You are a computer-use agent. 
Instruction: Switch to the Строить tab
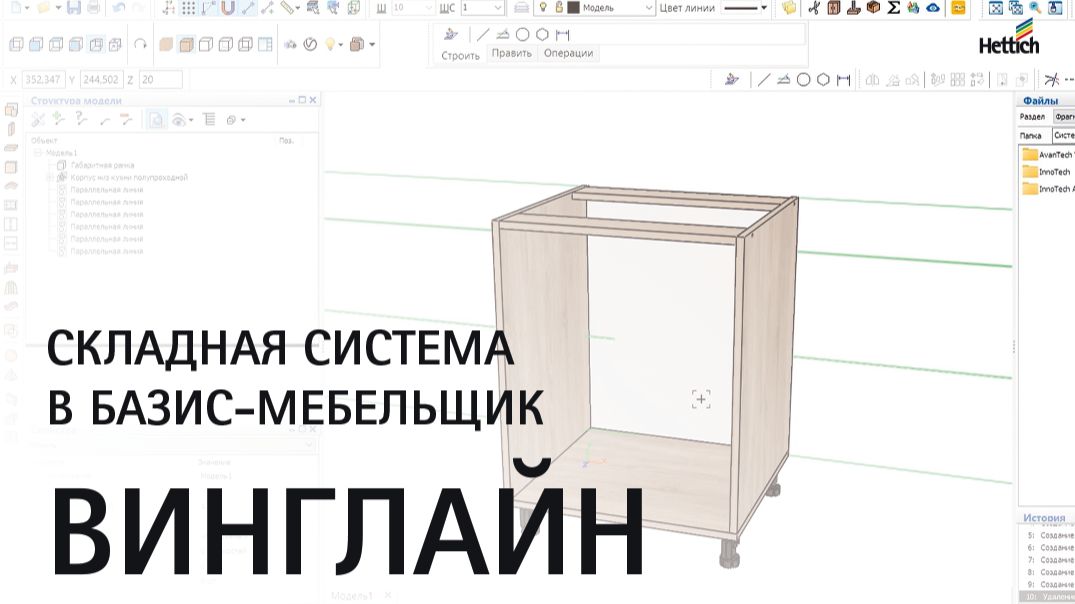coord(460,56)
